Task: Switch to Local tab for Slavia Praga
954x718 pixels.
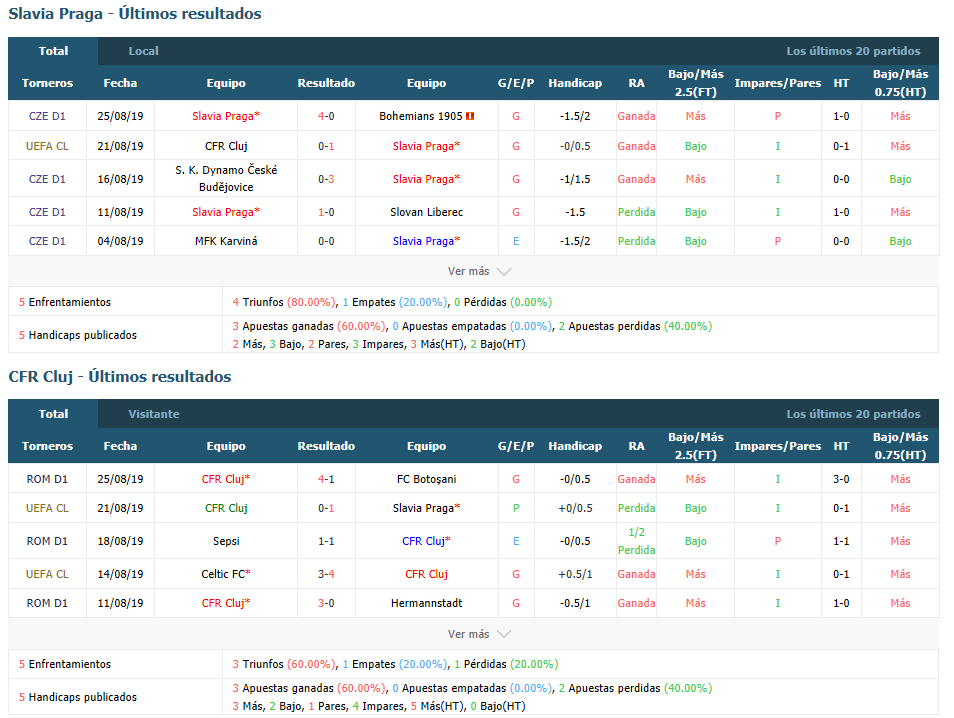Action: pyautogui.click(x=143, y=51)
